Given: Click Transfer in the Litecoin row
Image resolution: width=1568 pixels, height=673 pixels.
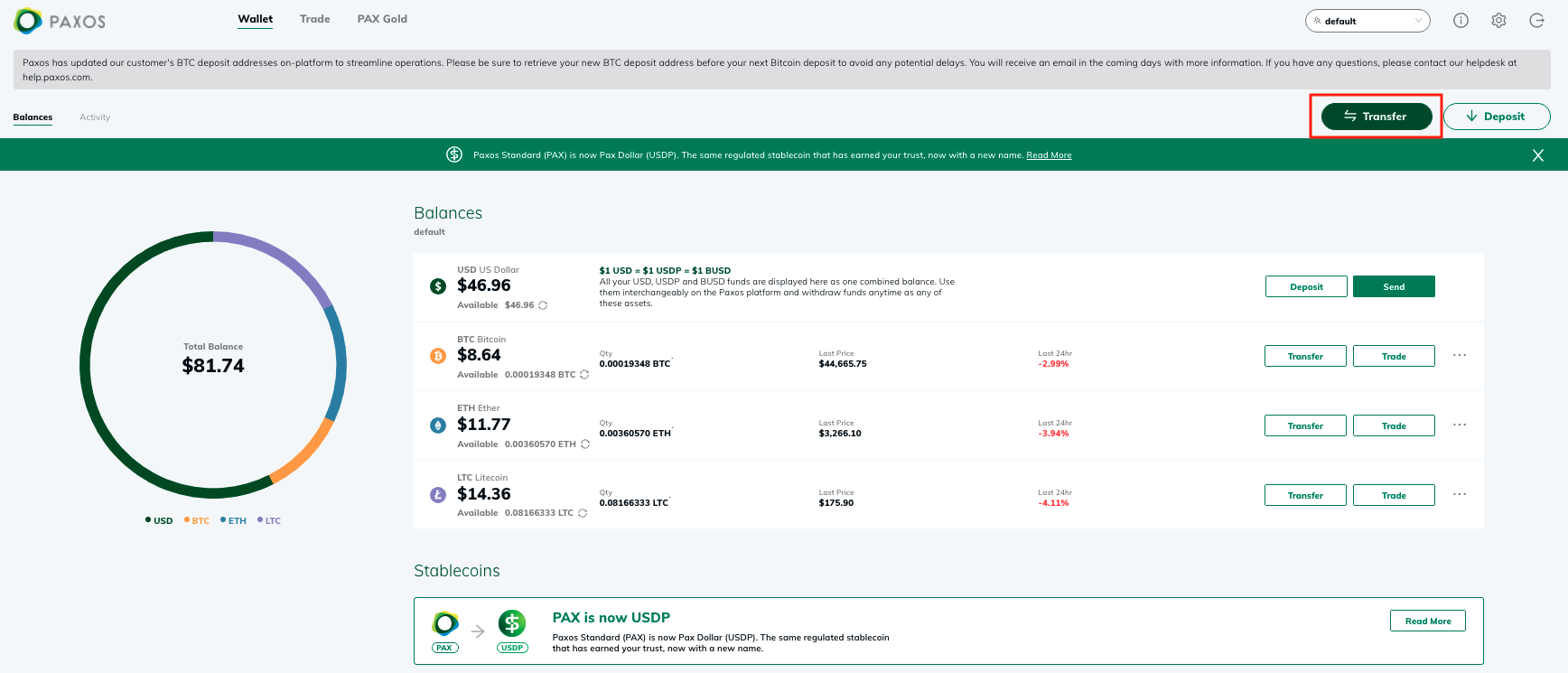Looking at the screenshot, I should 1305,495.
